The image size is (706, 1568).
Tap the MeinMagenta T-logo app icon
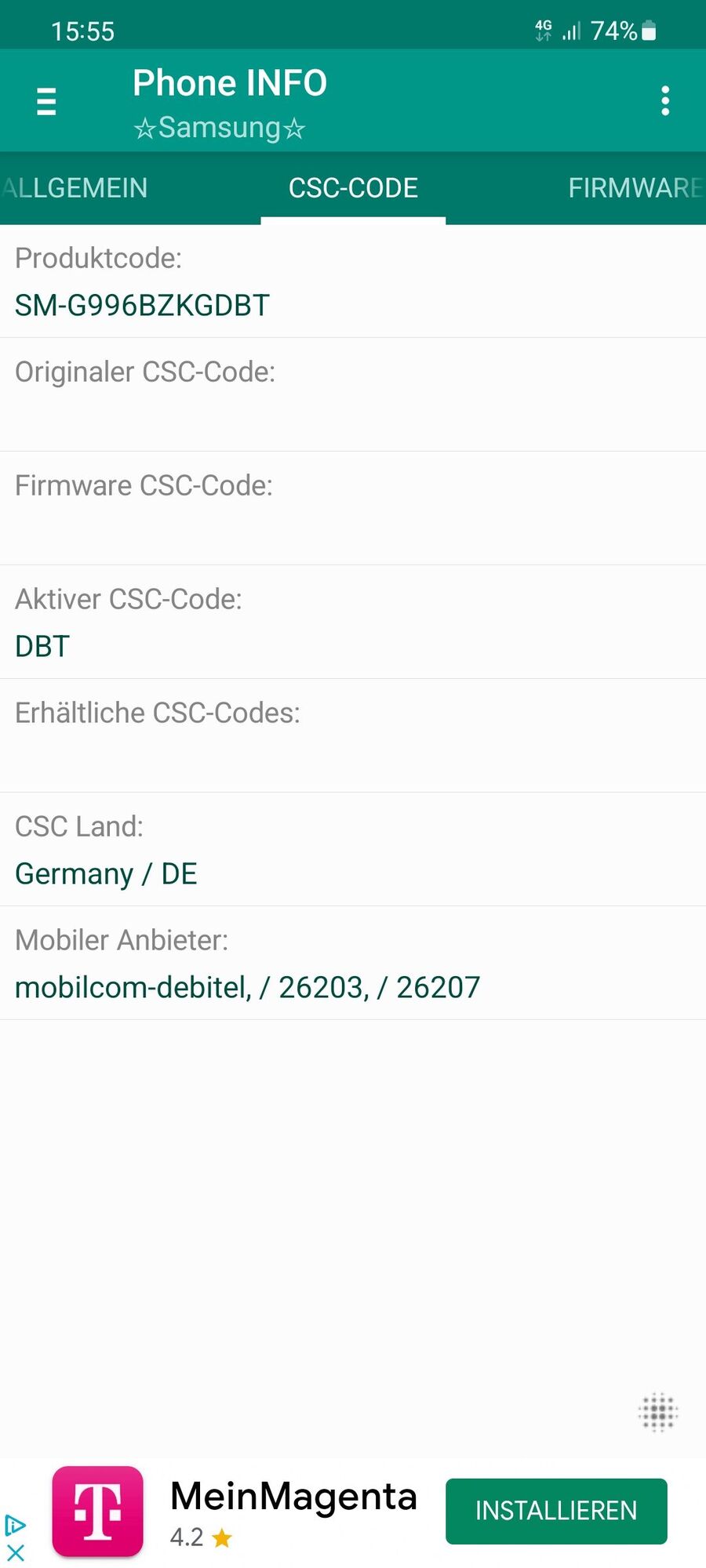click(x=98, y=1511)
